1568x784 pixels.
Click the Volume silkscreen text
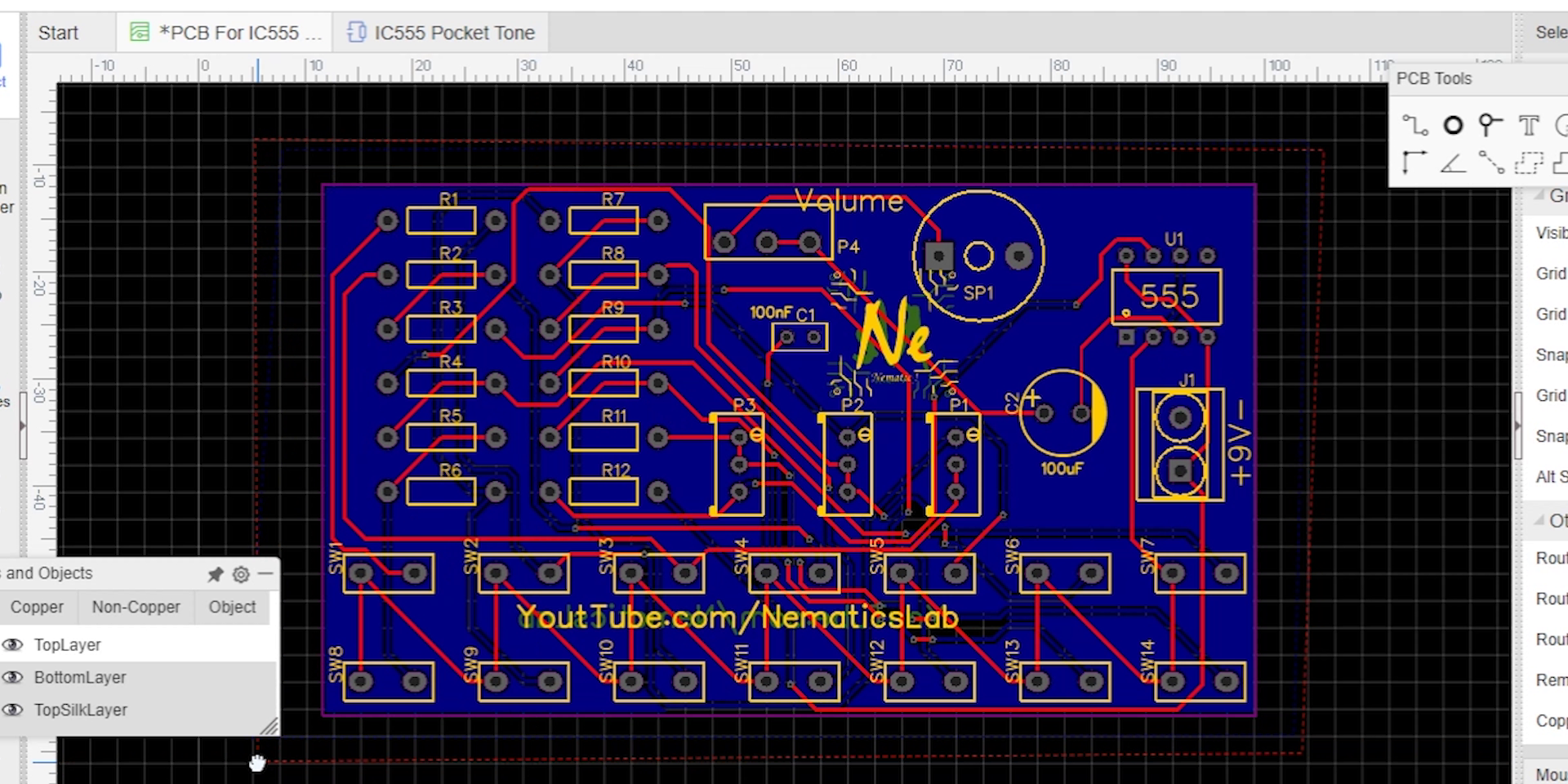[x=849, y=201]
